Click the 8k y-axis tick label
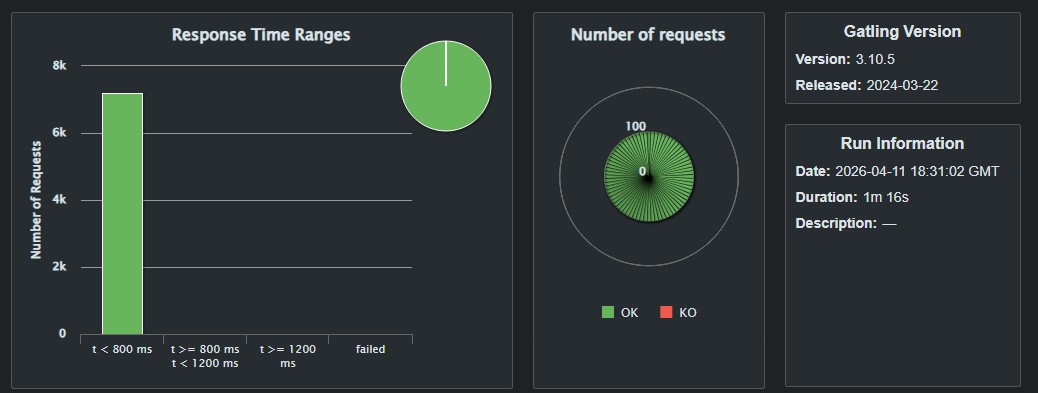This screenshot has width=1038, height=393. (x=60, y=66)
